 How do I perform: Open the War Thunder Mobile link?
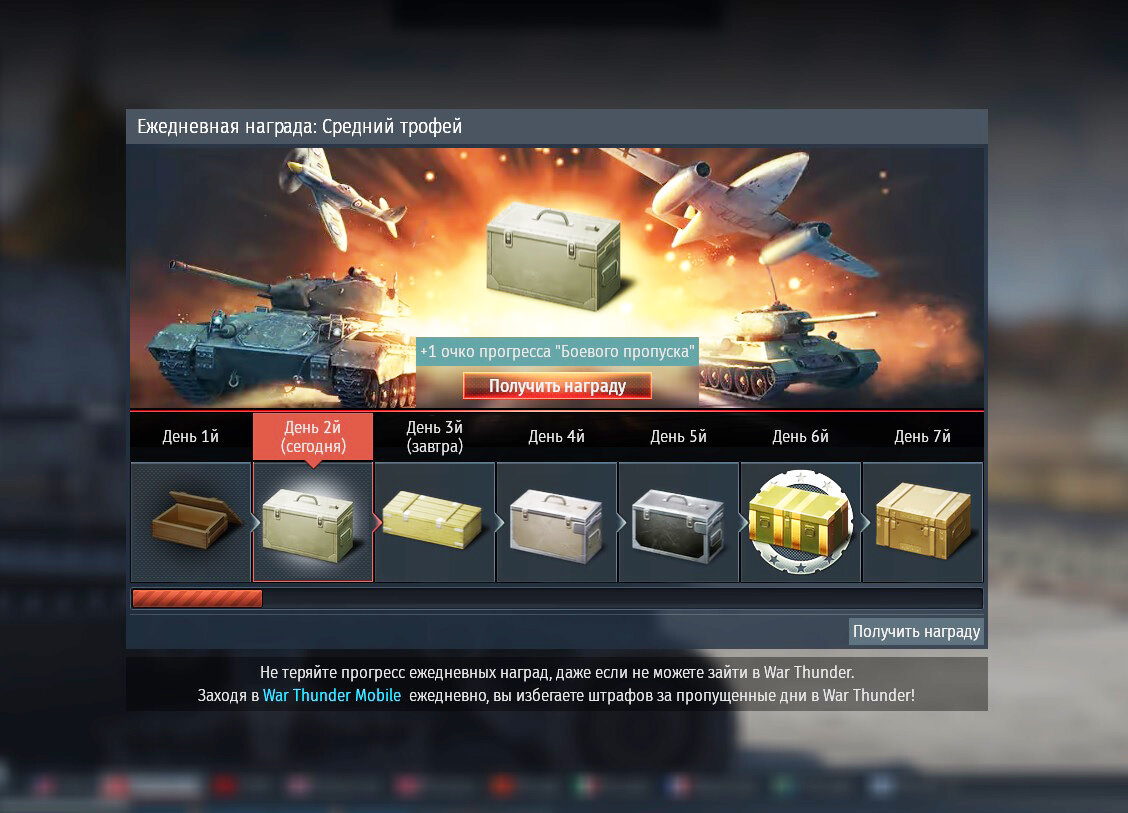pos(332,695)
